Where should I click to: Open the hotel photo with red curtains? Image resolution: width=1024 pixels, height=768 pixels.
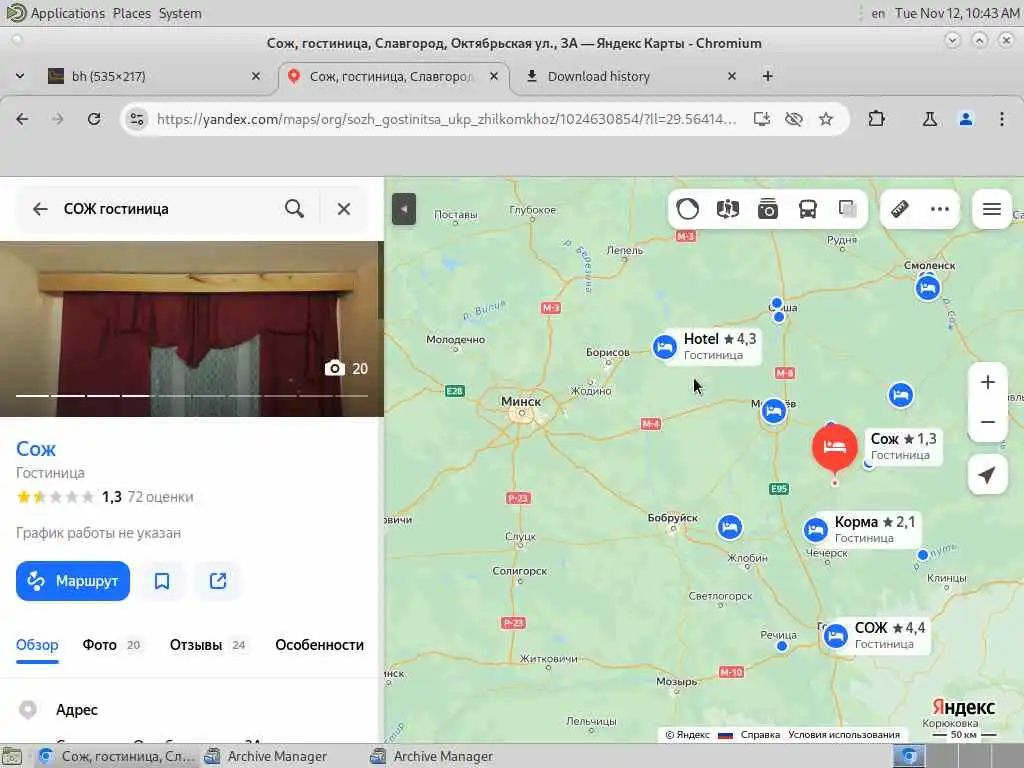192,328
